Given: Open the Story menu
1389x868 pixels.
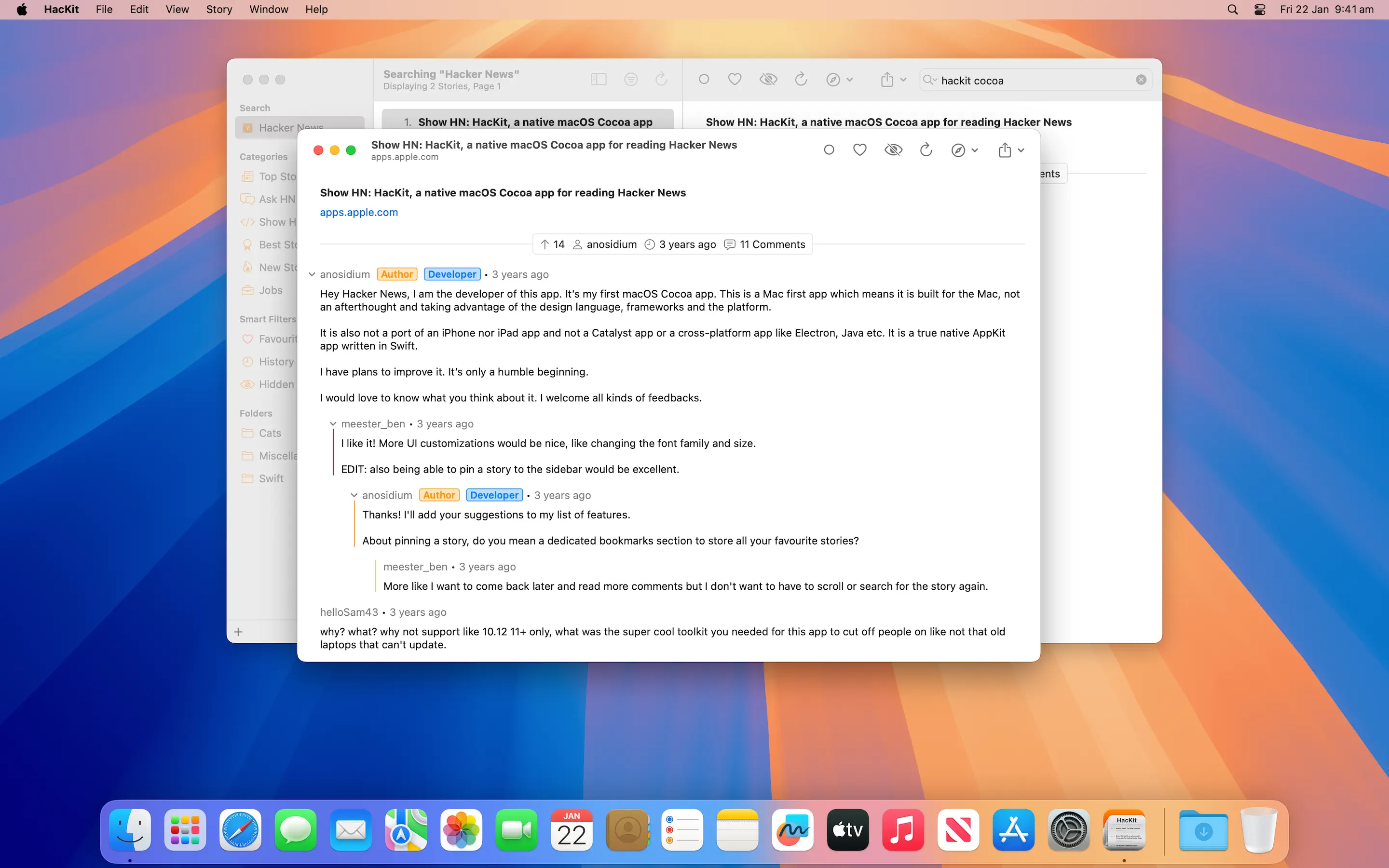Looking at the screenshot, I should pyautogui.click(x=218, y=9).
